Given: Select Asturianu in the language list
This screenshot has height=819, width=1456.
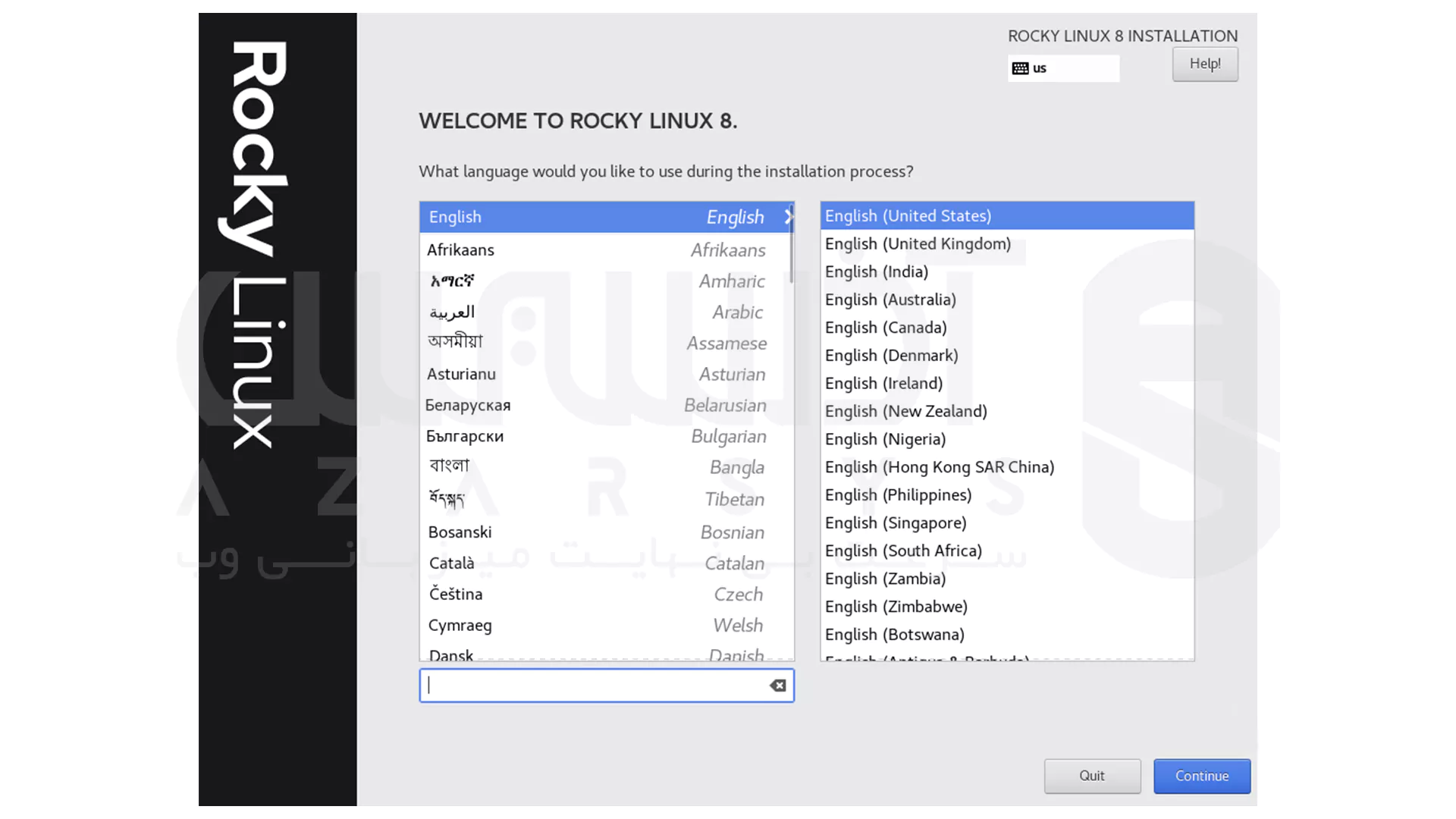Looking at the screenshot, I should (x=605, y=374).
